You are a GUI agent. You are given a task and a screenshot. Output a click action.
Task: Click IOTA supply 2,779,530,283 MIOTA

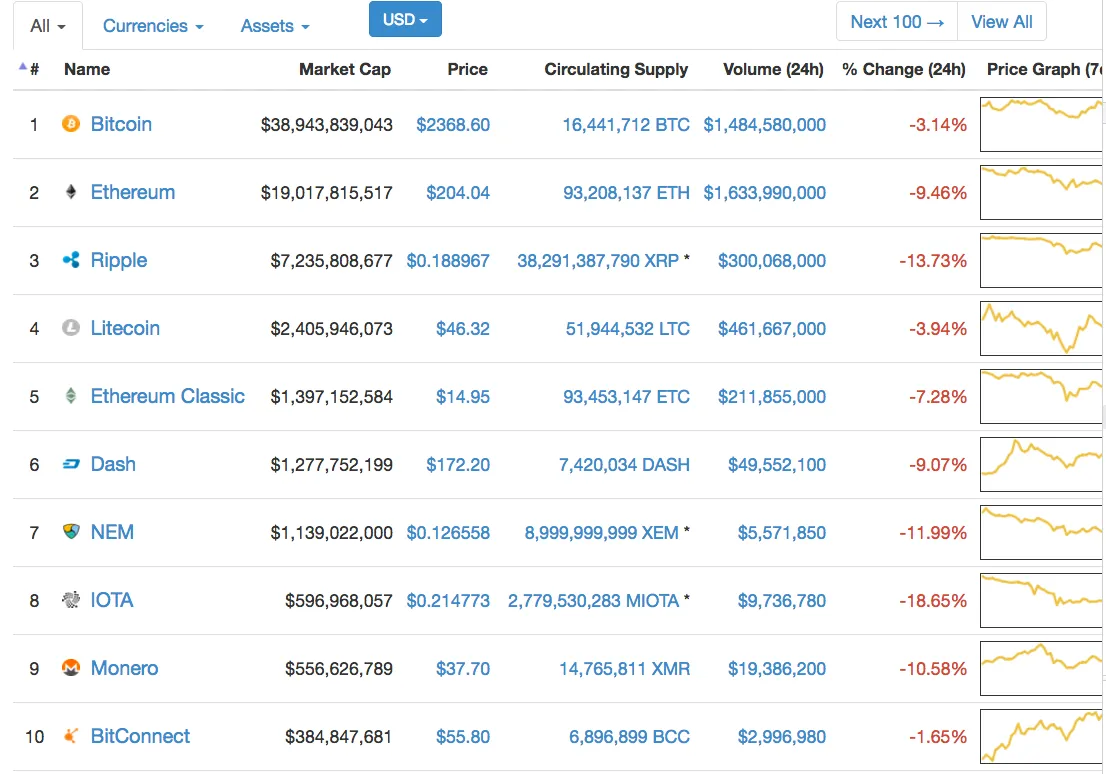(x=593, y=601)
